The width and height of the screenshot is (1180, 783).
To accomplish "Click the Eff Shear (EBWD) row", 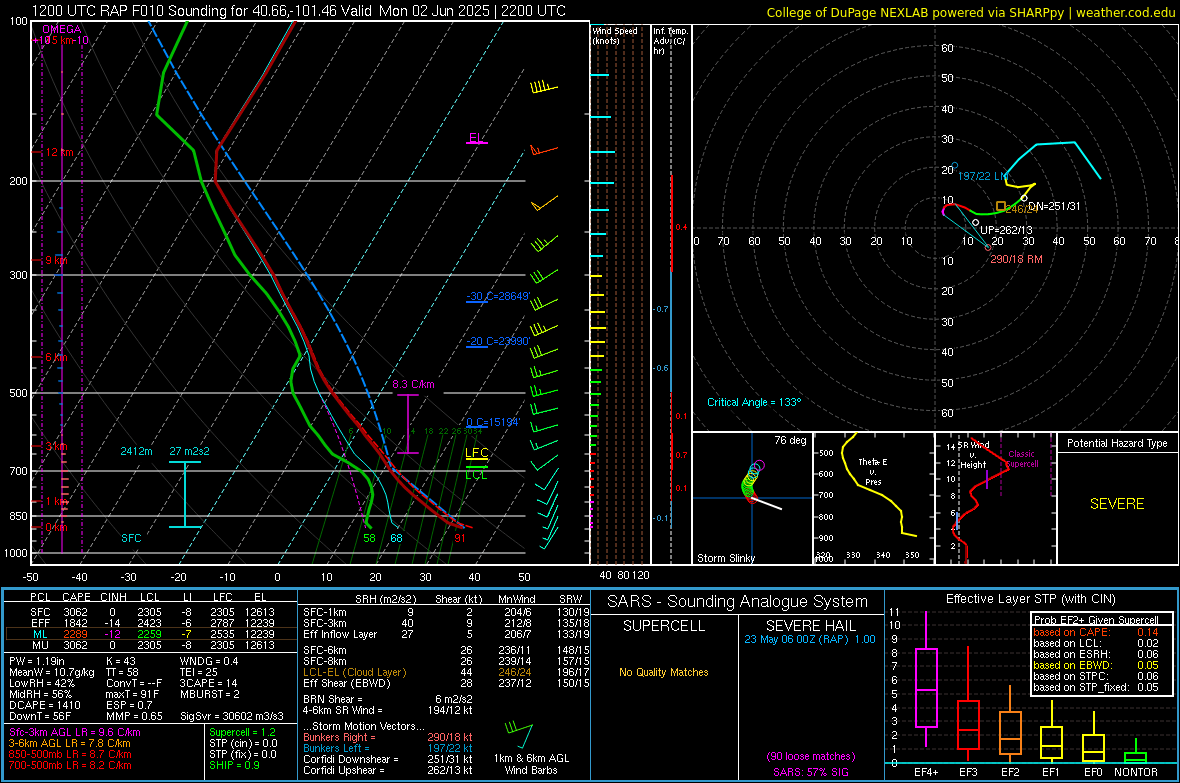I will click(x=447, y=683).
